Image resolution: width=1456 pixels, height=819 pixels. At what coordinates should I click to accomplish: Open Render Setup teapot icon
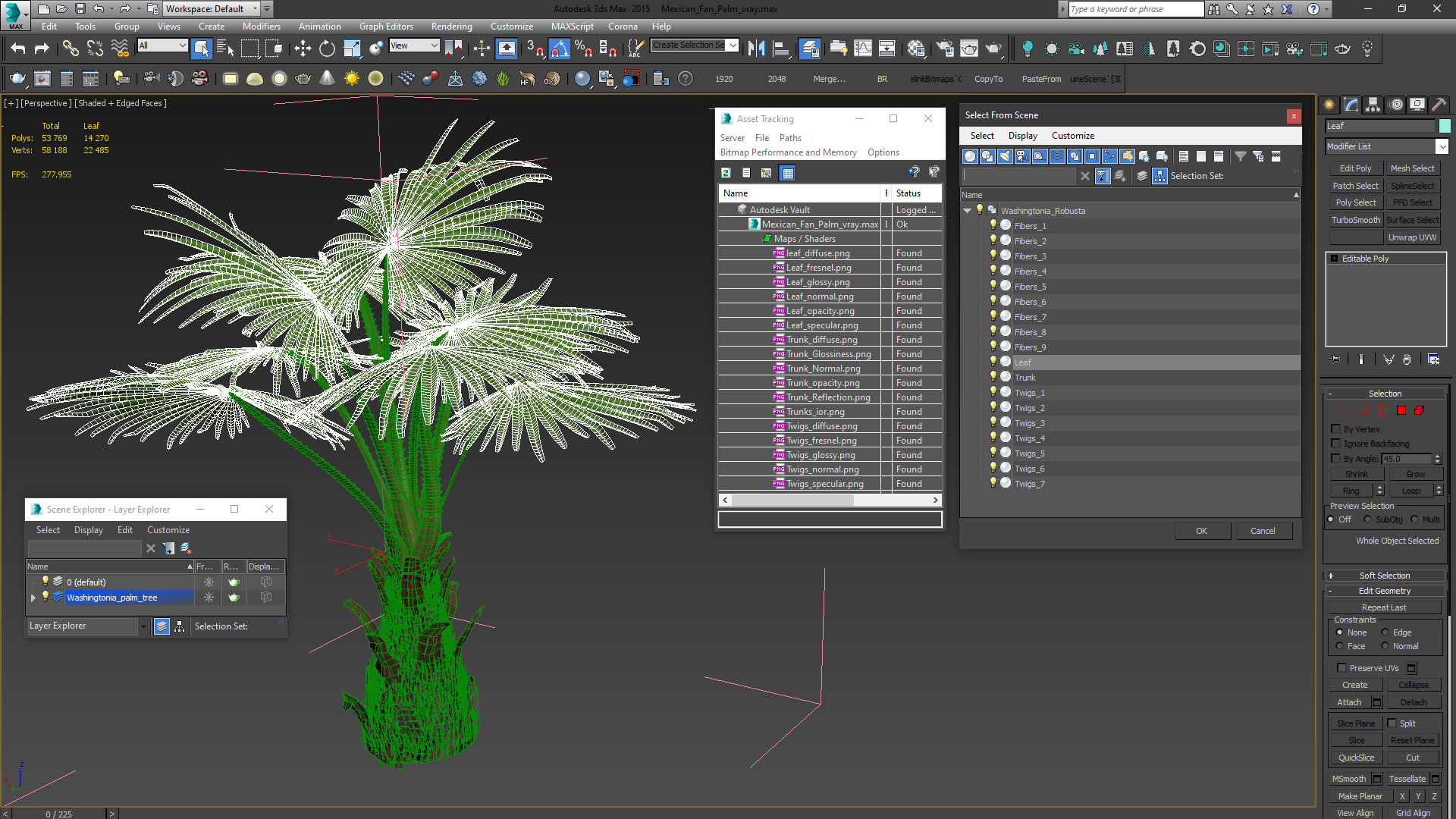pyautogui.click(x=945, y=49)
